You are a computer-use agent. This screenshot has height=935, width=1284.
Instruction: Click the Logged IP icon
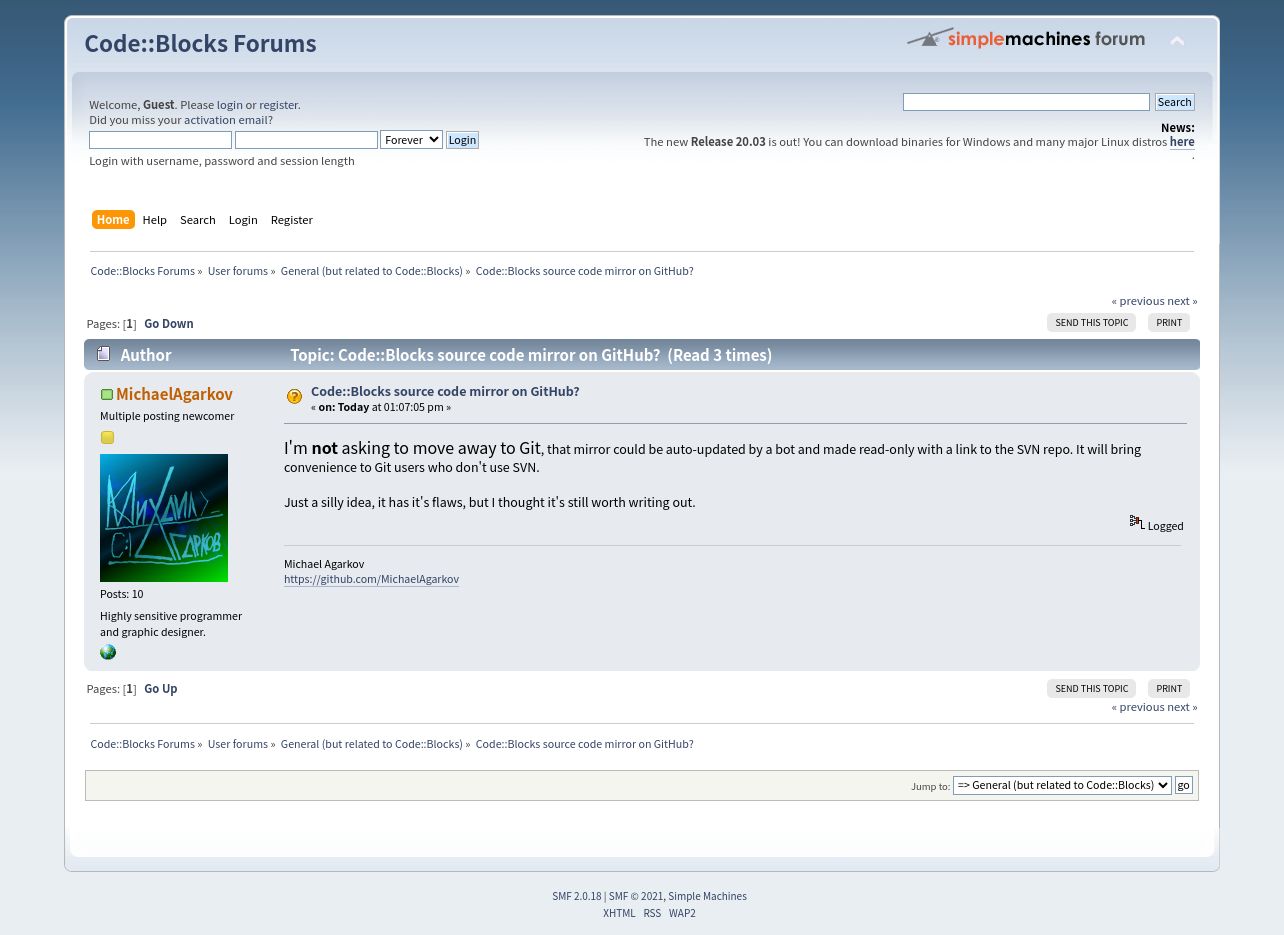click(x=1137, y=523)
